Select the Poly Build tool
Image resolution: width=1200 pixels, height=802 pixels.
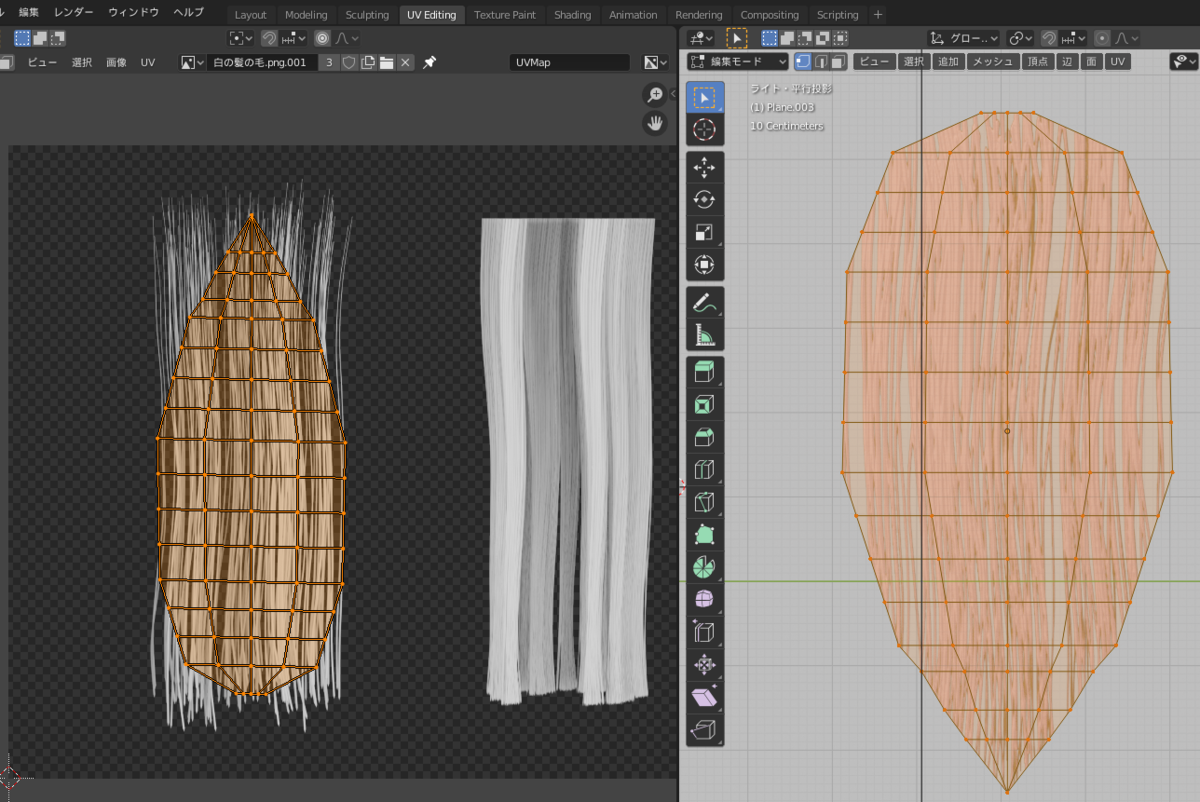click(x=705, y=535)
